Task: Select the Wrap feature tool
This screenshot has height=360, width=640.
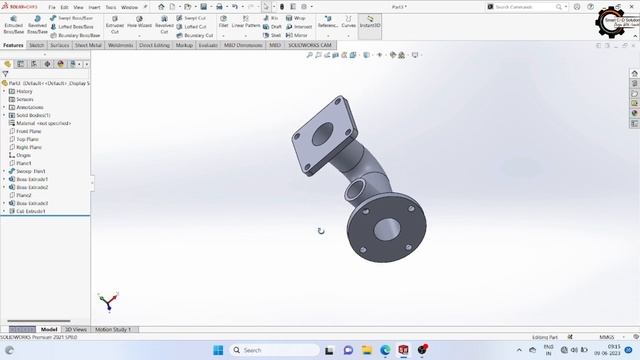Action: coord(296,18)
